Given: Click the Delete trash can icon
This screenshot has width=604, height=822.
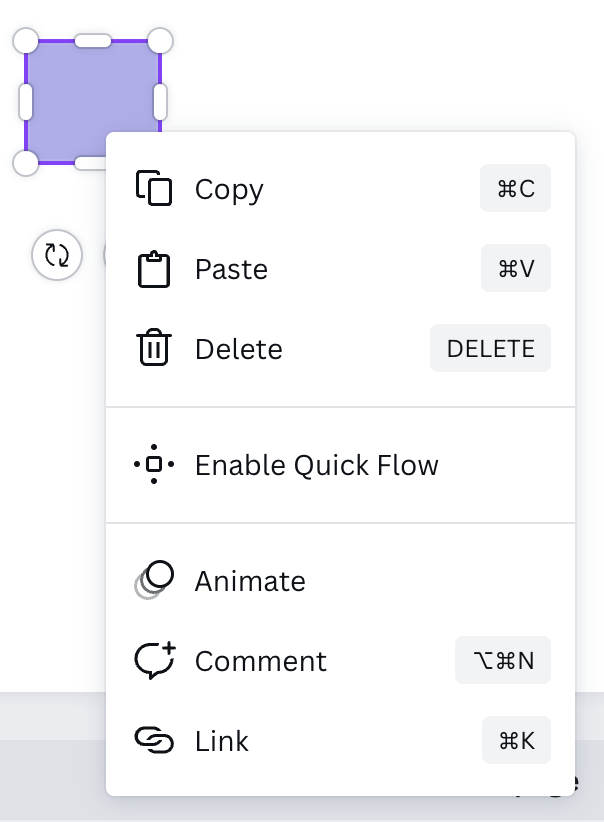Looking at the screenshot, I should [154, 347].
